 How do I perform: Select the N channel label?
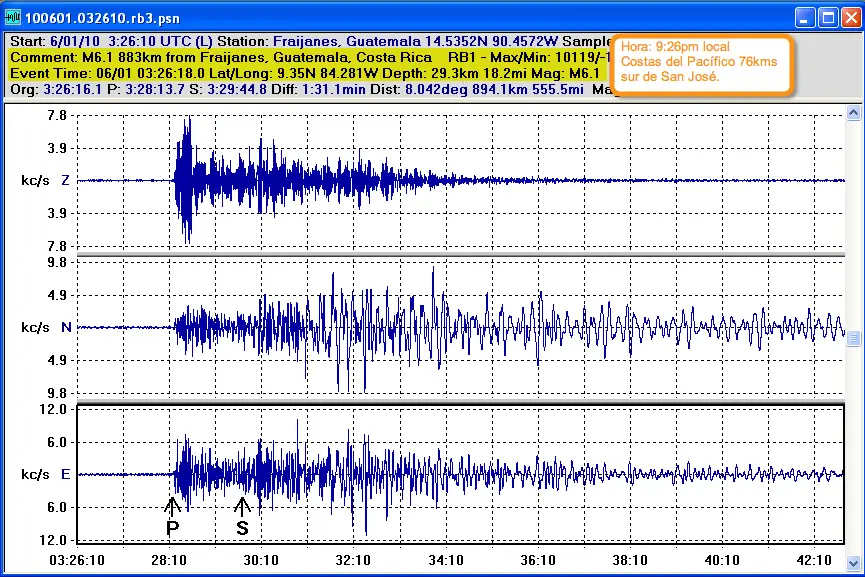pos(66,327)
